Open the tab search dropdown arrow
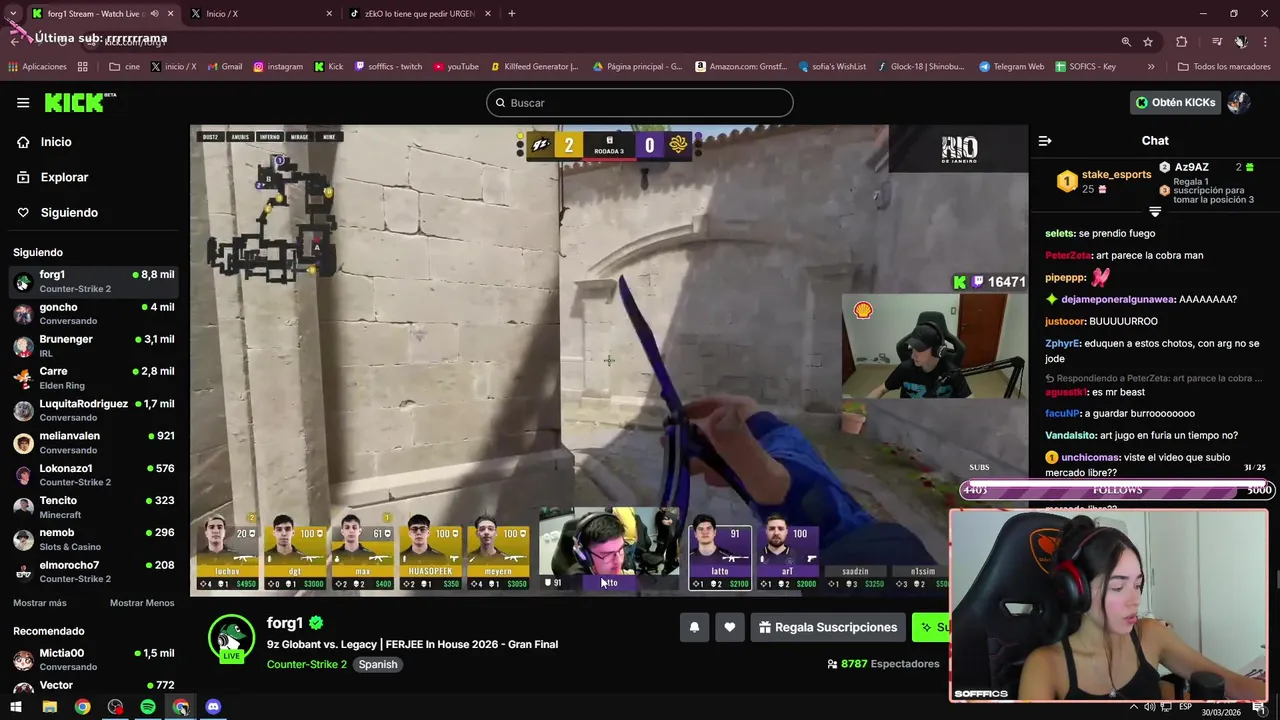 click(13, 14)
